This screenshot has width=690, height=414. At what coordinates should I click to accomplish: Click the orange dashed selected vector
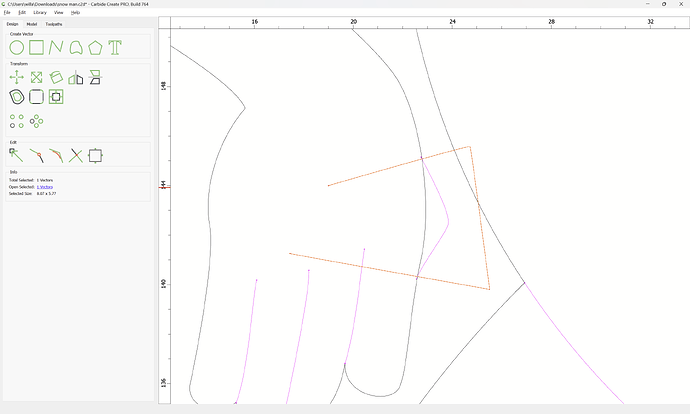coord(480,220)
